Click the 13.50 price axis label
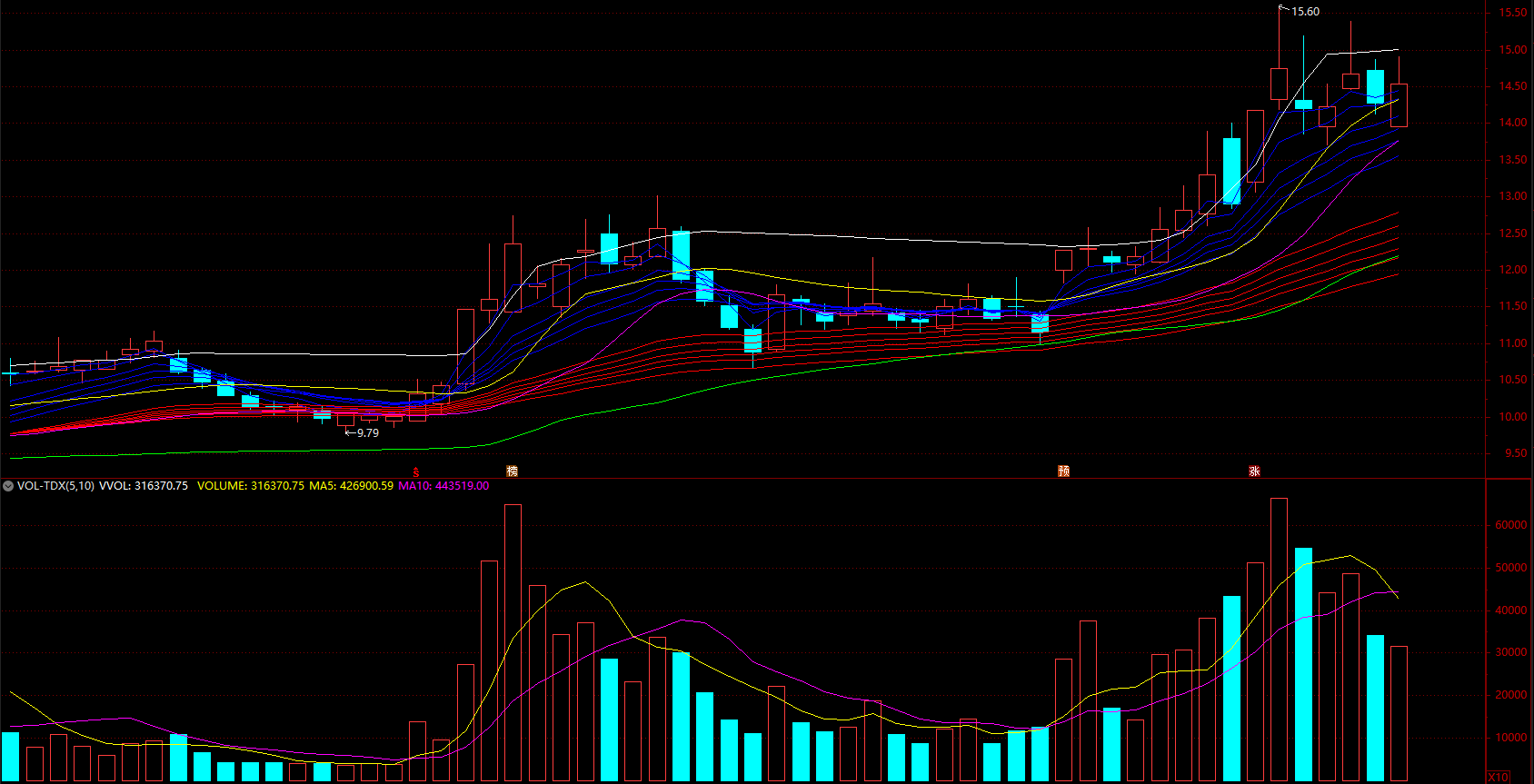The height and width of the screenshot is (784, 1534). (1513, 160)
